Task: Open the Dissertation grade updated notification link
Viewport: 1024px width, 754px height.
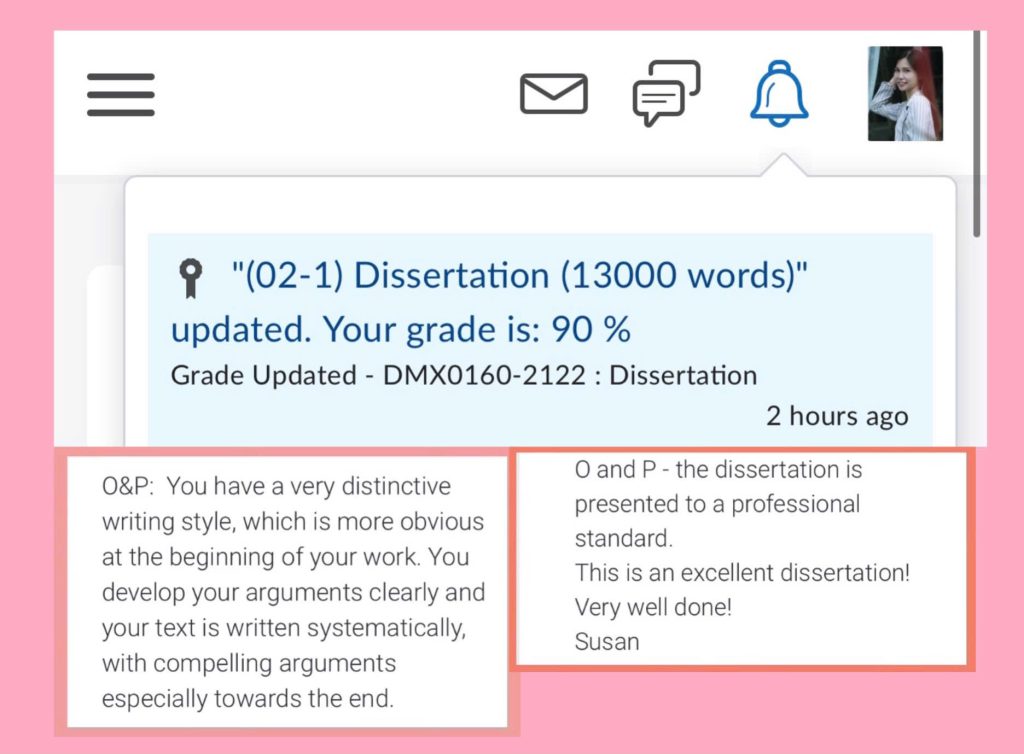Action: pos(489,302)
